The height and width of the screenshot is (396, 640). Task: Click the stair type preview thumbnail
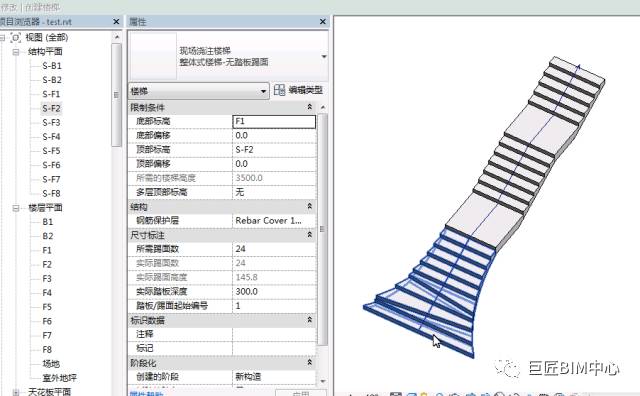[x=153, y=56]
